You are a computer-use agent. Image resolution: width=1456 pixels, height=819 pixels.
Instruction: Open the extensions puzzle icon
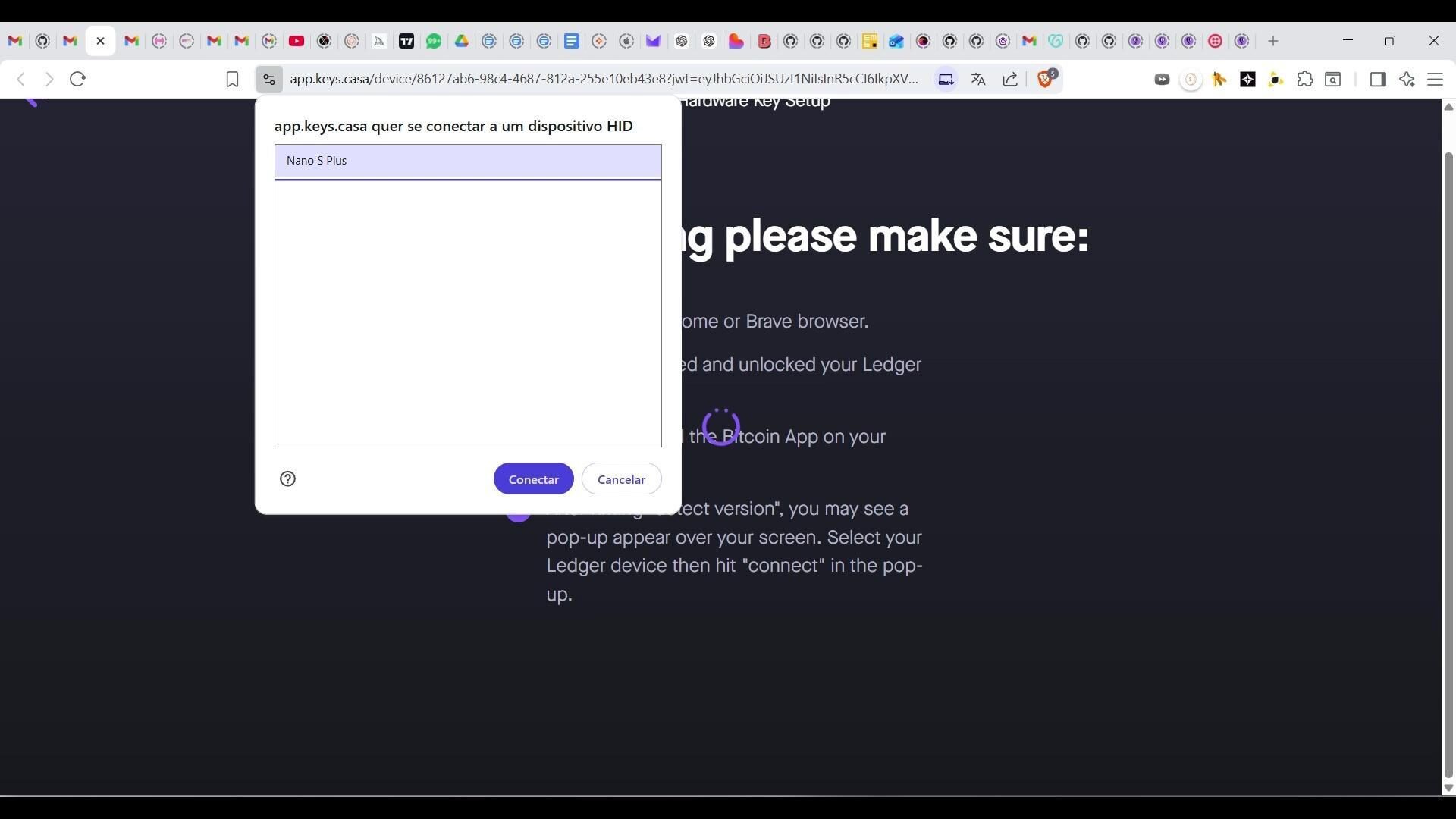pos(1304,79)
